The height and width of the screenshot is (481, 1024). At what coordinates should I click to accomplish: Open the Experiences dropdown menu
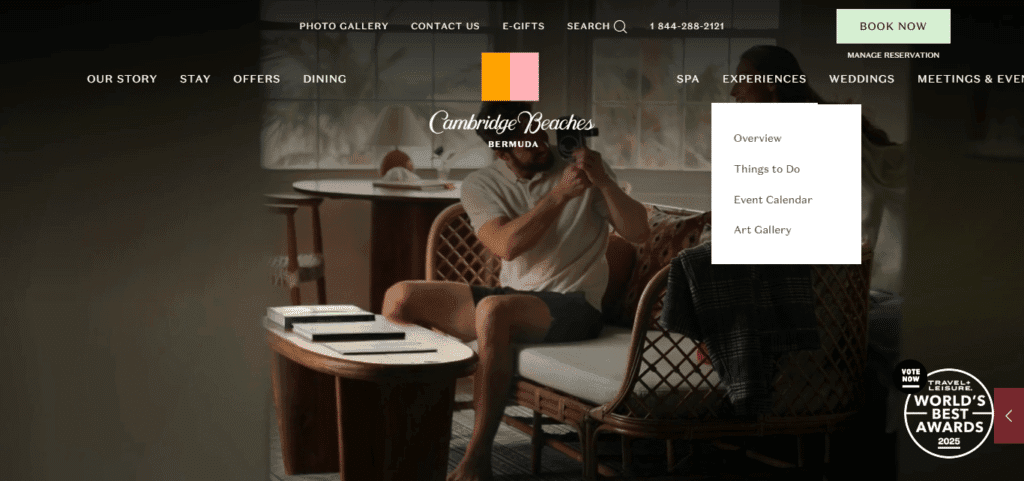(x=764, y=79)
